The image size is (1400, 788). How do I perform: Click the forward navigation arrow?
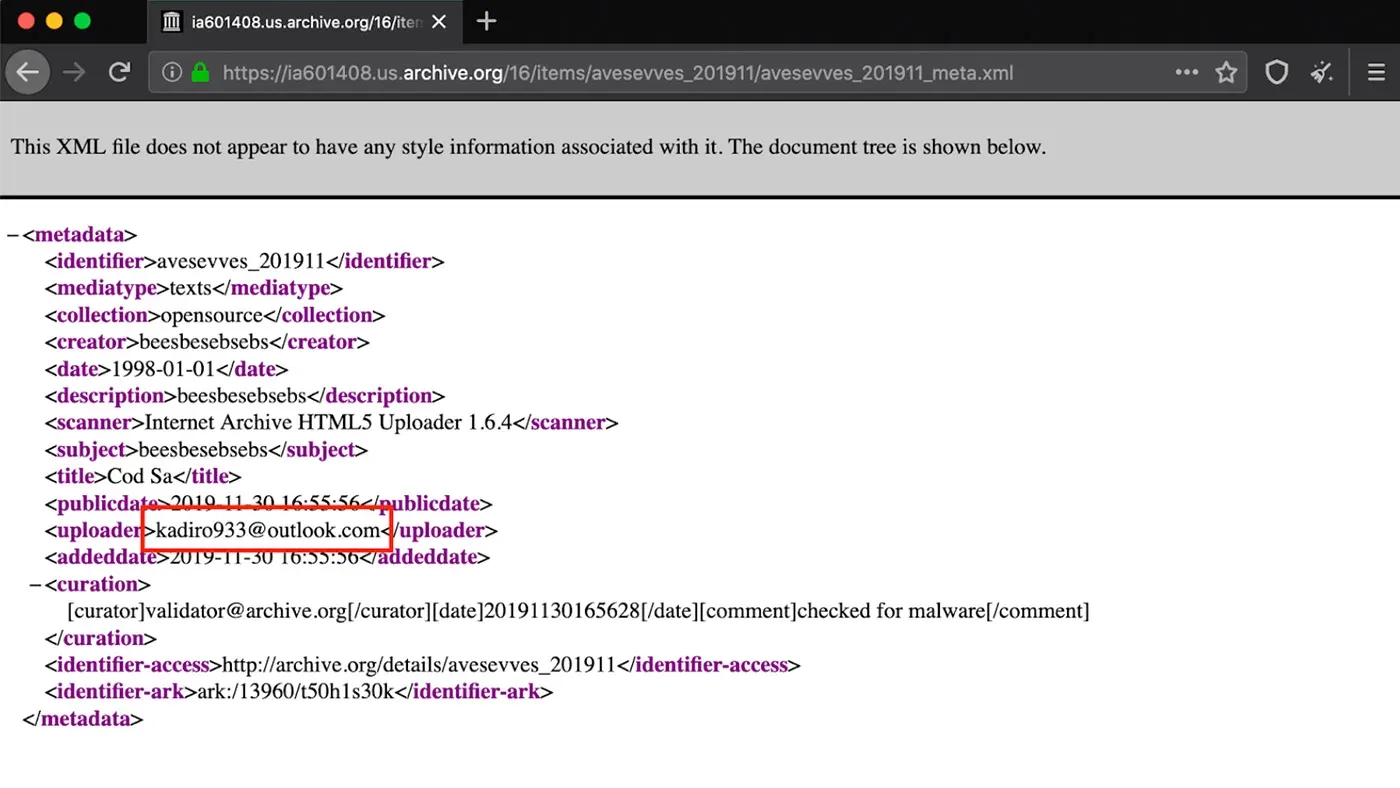point(74,72)
